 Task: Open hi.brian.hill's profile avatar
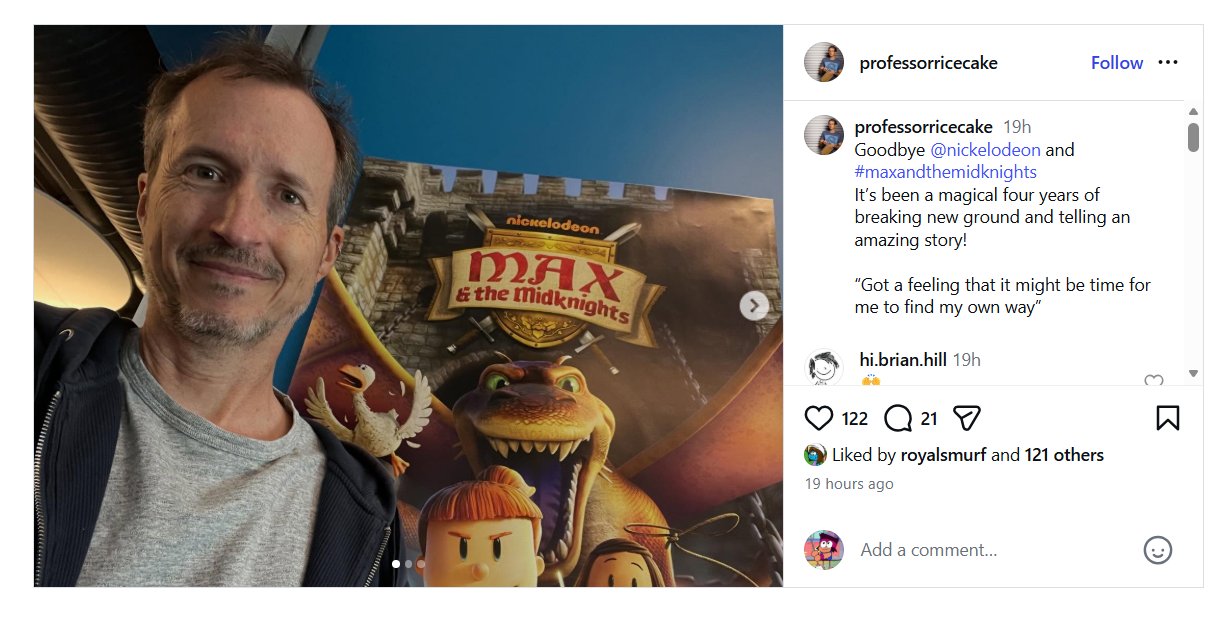click(824, 367)
